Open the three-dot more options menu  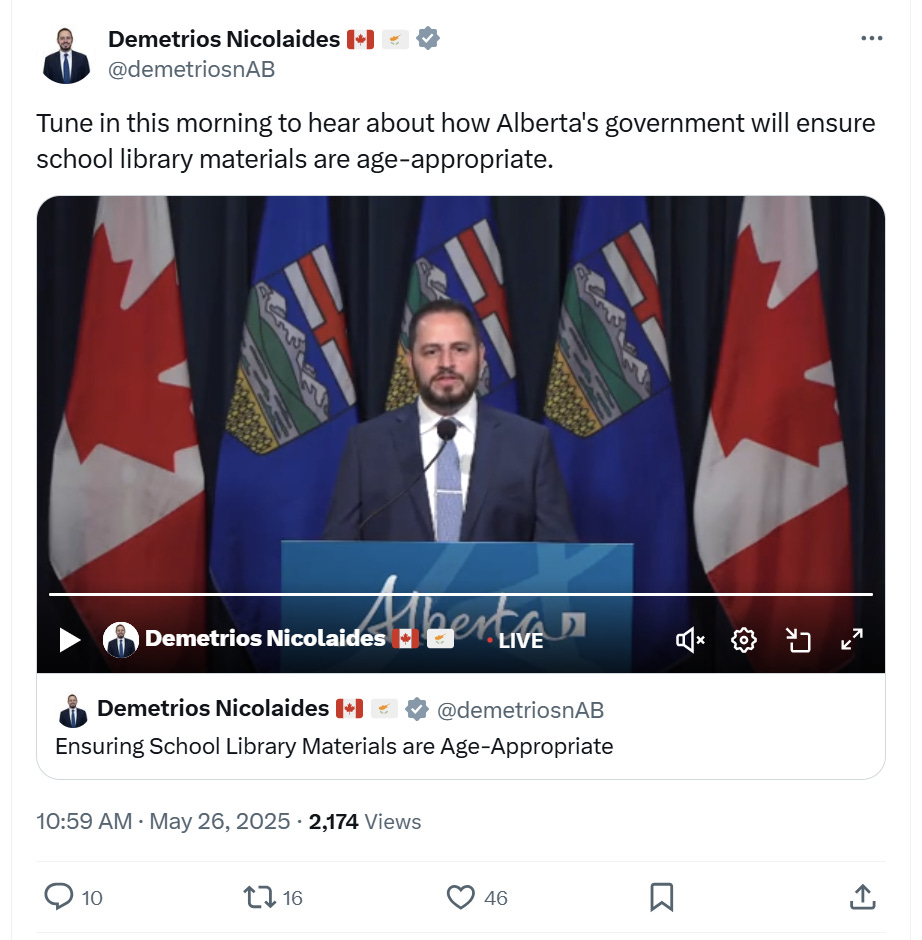[x=871, y=38]
